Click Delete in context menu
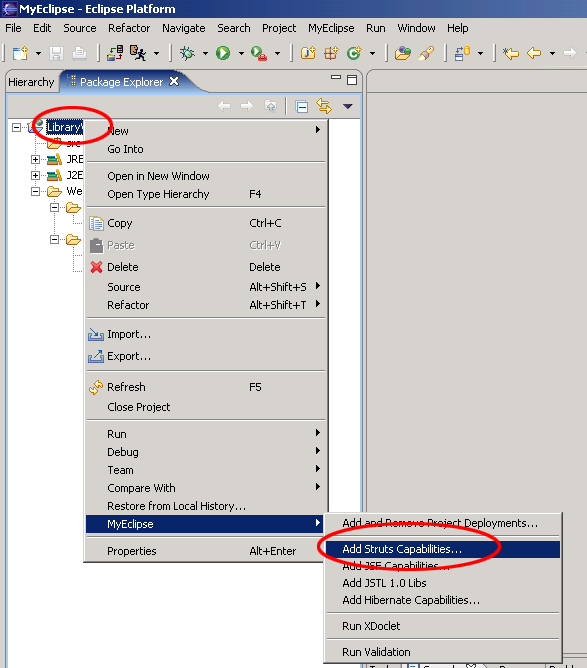Viewport: 587px width, 668px height. tap(206, 267)
